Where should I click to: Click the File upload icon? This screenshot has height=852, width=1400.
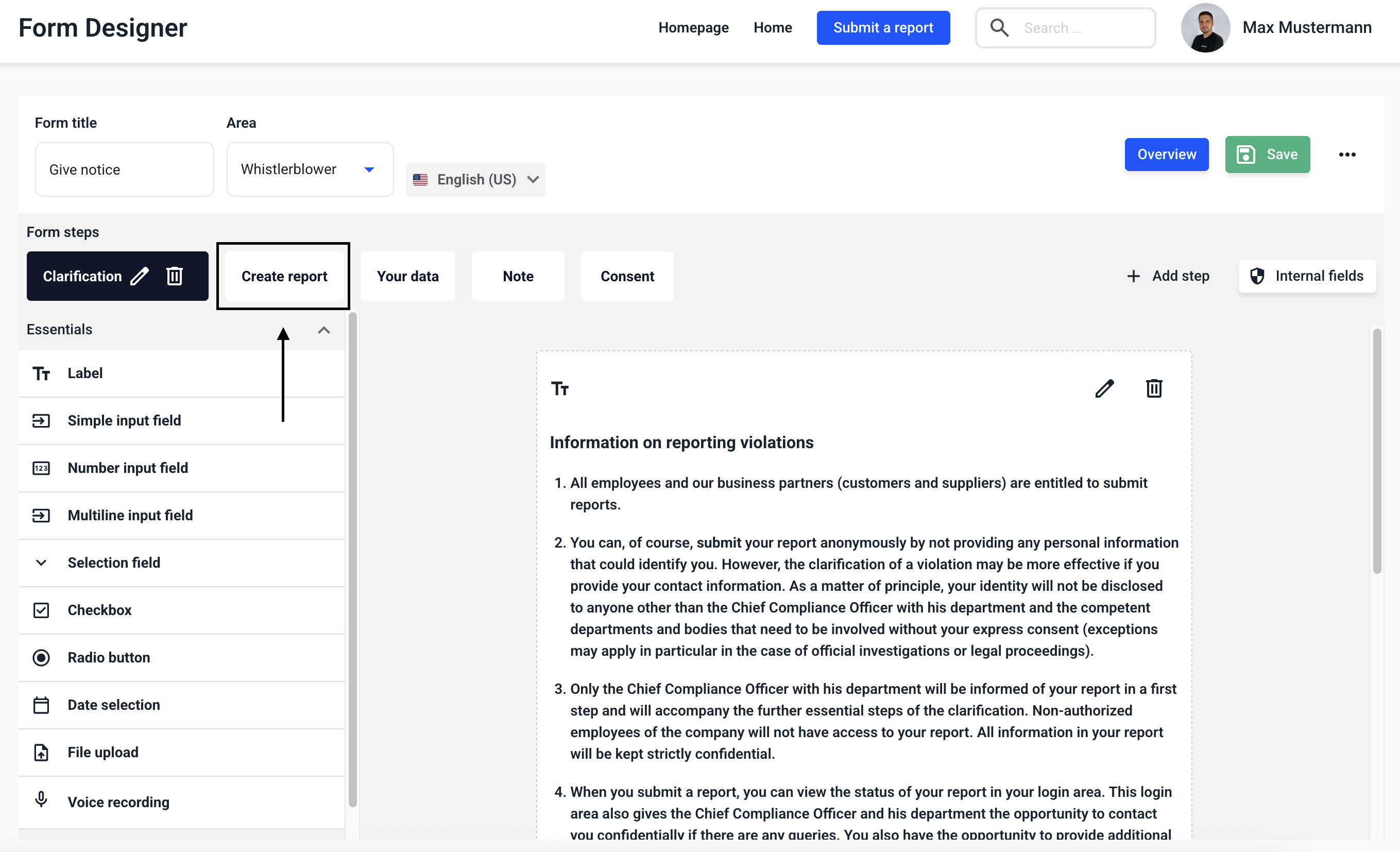coord(41,753)
